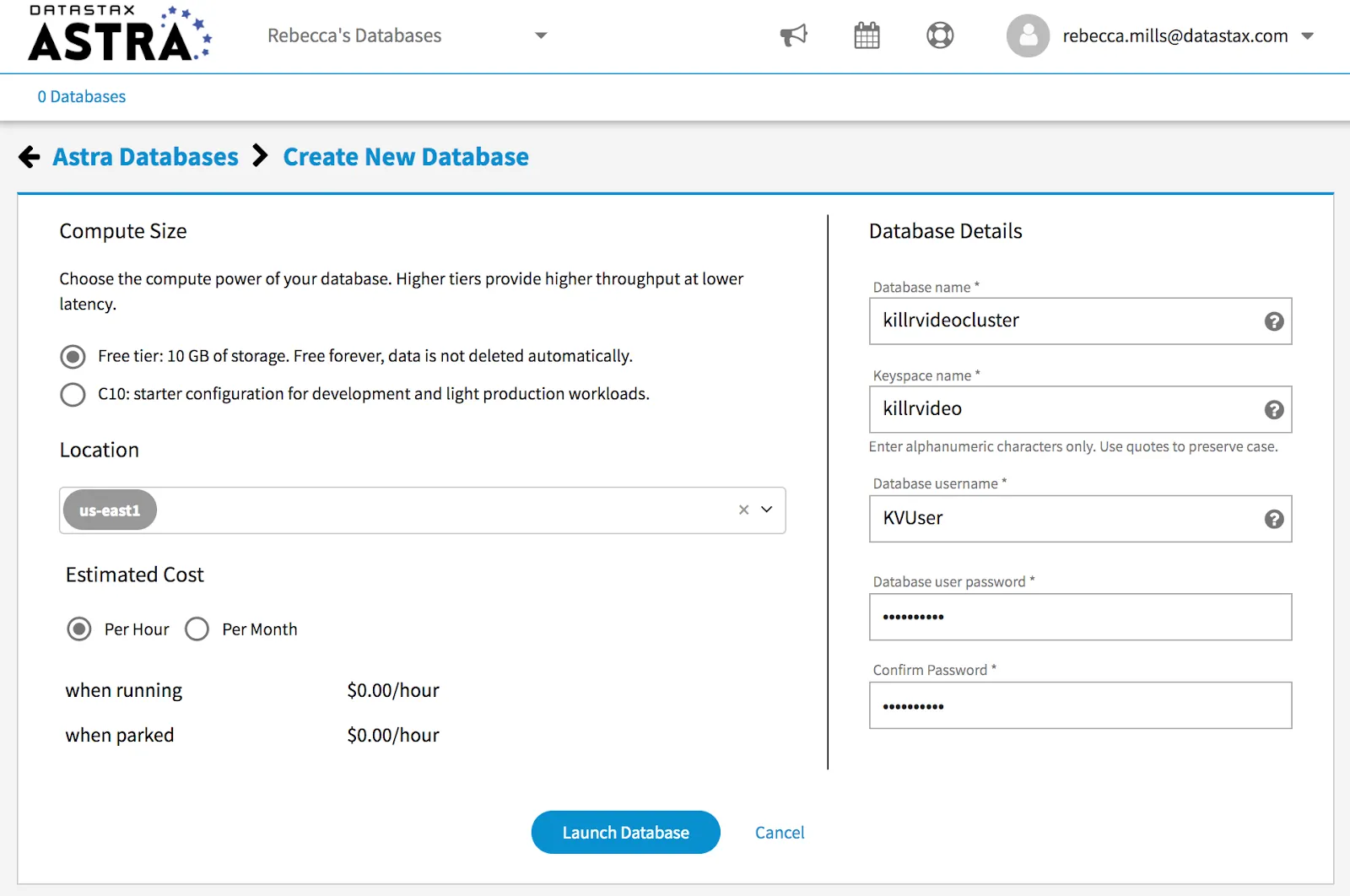
Task: Go to Astra Databases breadcrumb
Action: point(145,157)
